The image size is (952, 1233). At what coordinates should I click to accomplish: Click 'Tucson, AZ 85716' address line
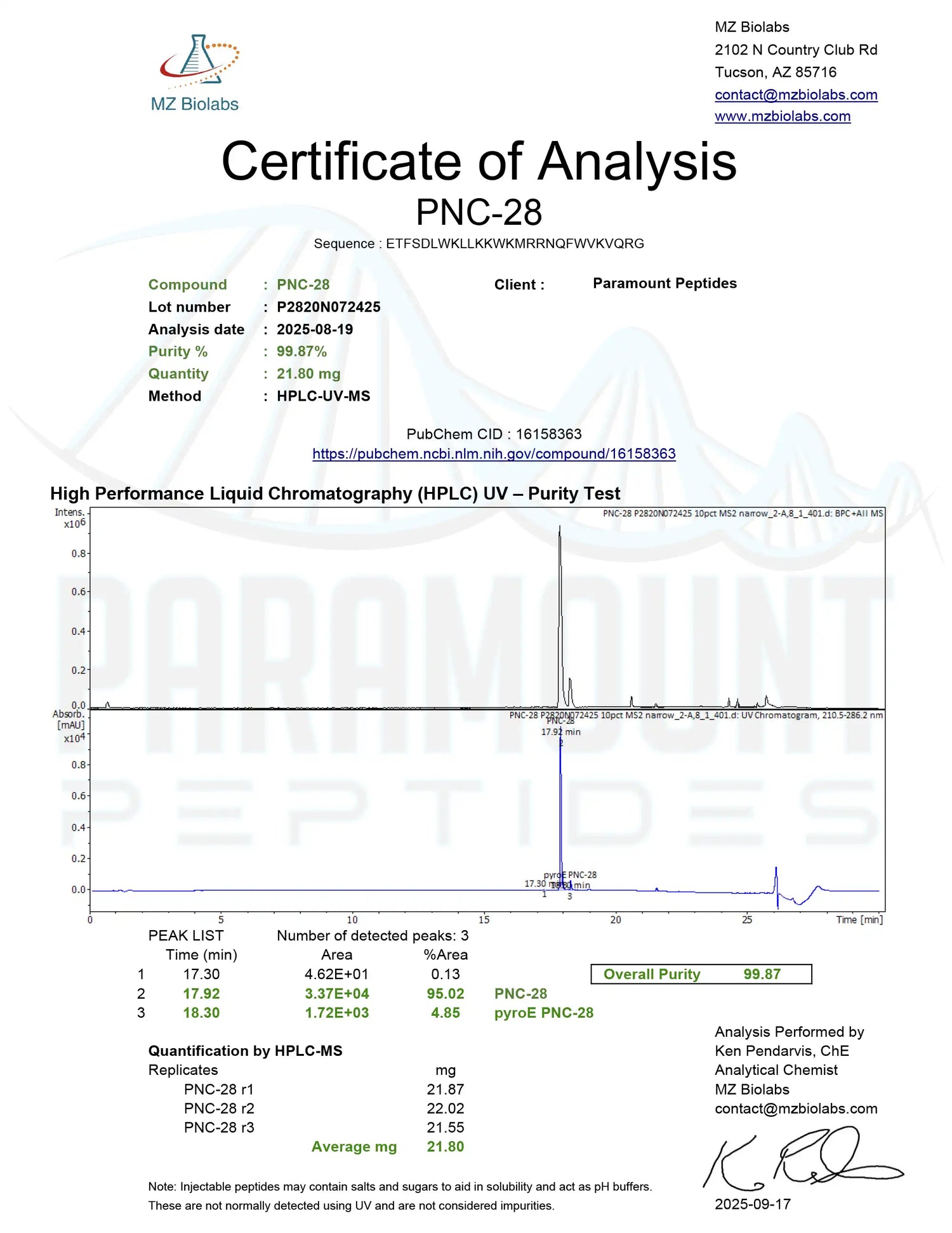[x=776, y=72]
